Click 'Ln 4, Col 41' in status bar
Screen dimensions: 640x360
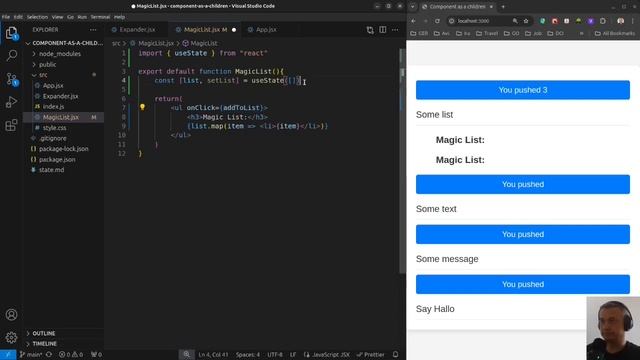coord(213,355)
